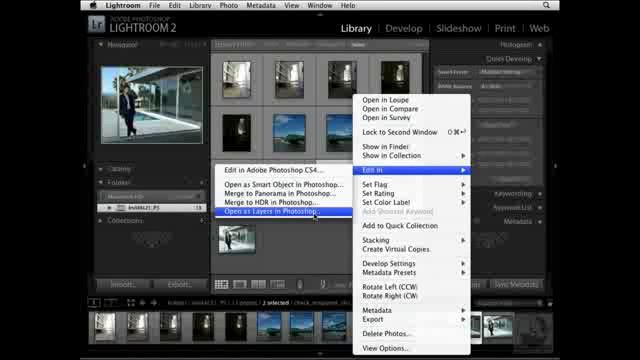Screen dimensions: 640x360
Task: Open the Photo menu in menu bar
Action: pos(229,5)
